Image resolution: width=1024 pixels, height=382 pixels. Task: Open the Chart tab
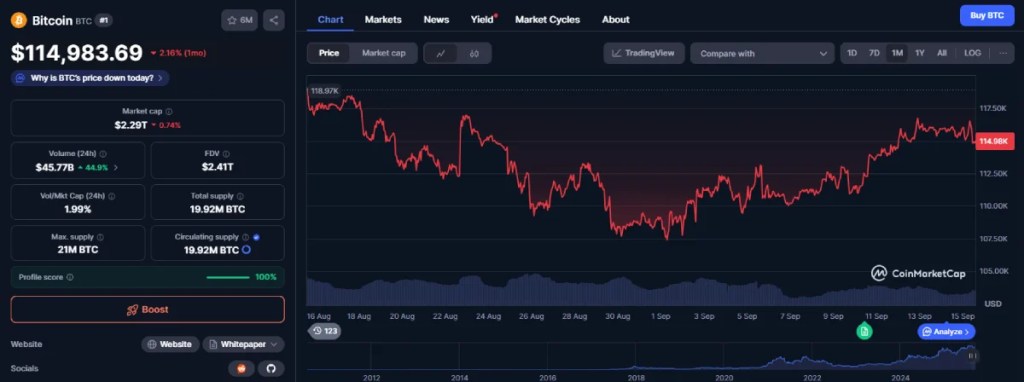[330, 20]
